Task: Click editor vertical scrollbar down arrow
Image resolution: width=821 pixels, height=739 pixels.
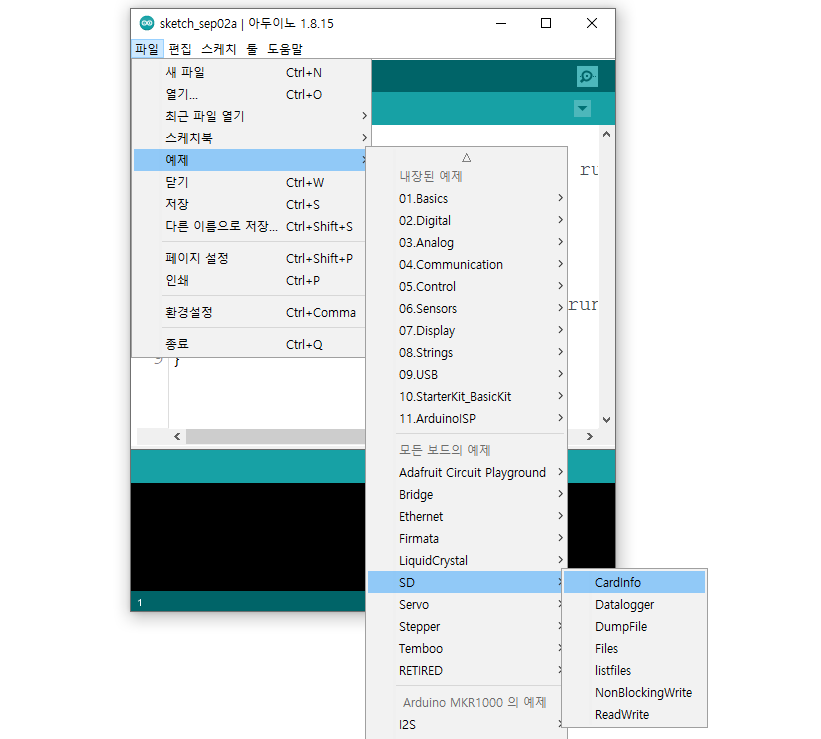Action: 606,420
